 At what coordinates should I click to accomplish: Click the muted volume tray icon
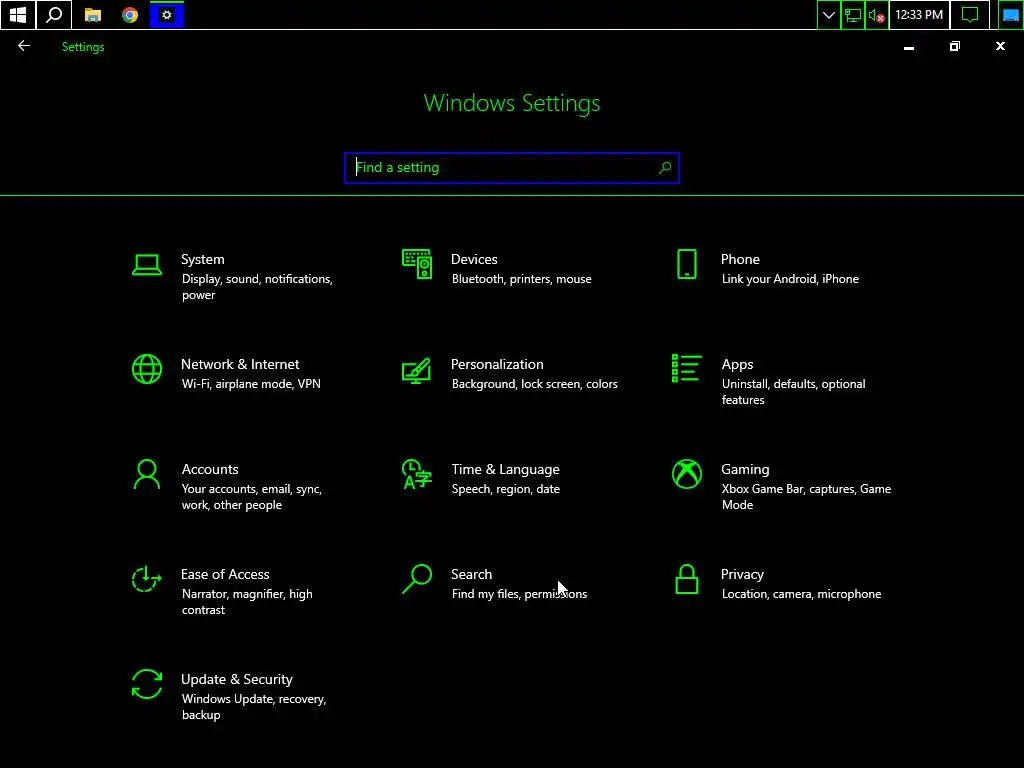[876, 15]
